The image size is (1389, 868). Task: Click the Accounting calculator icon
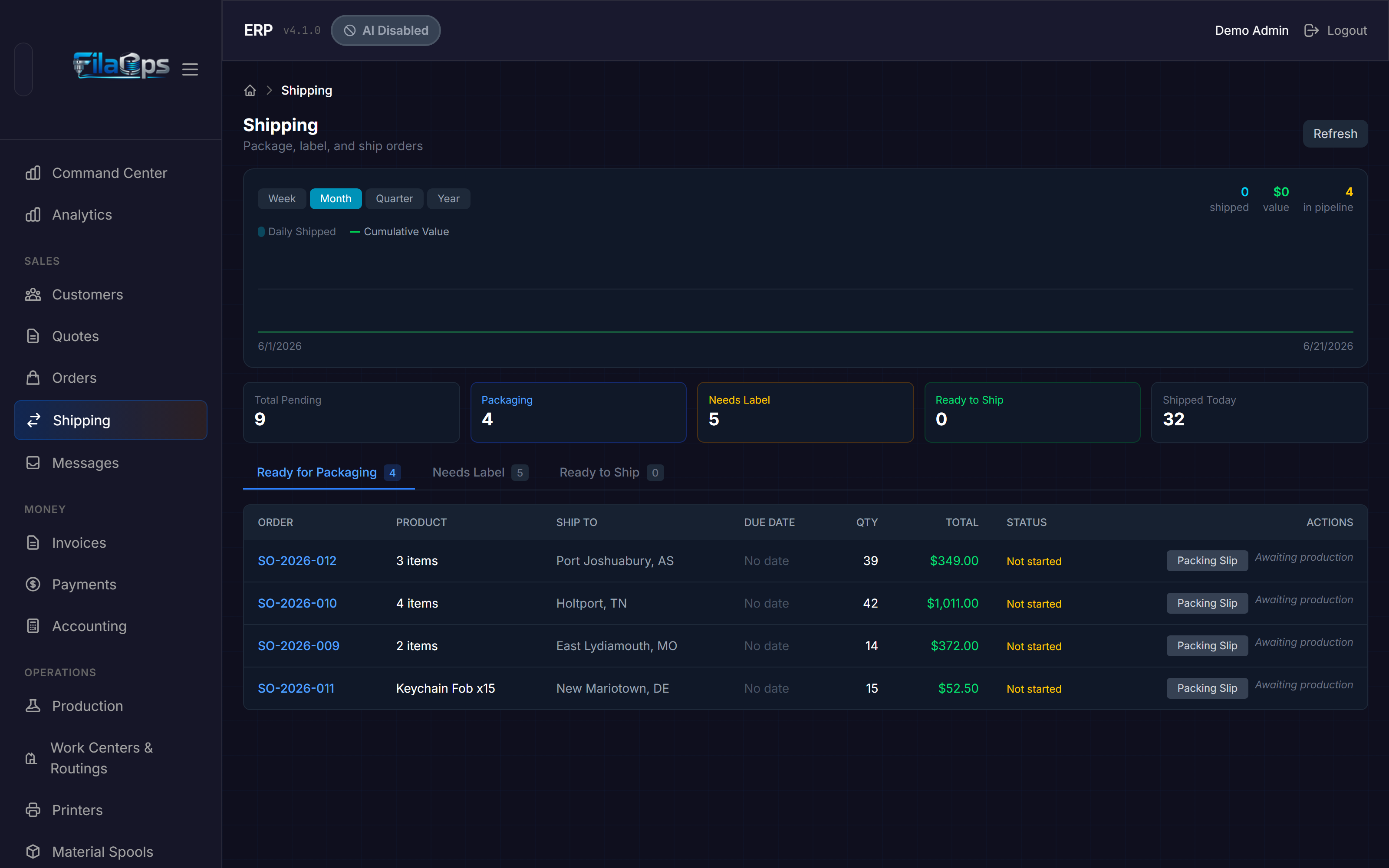pos(33,626)
